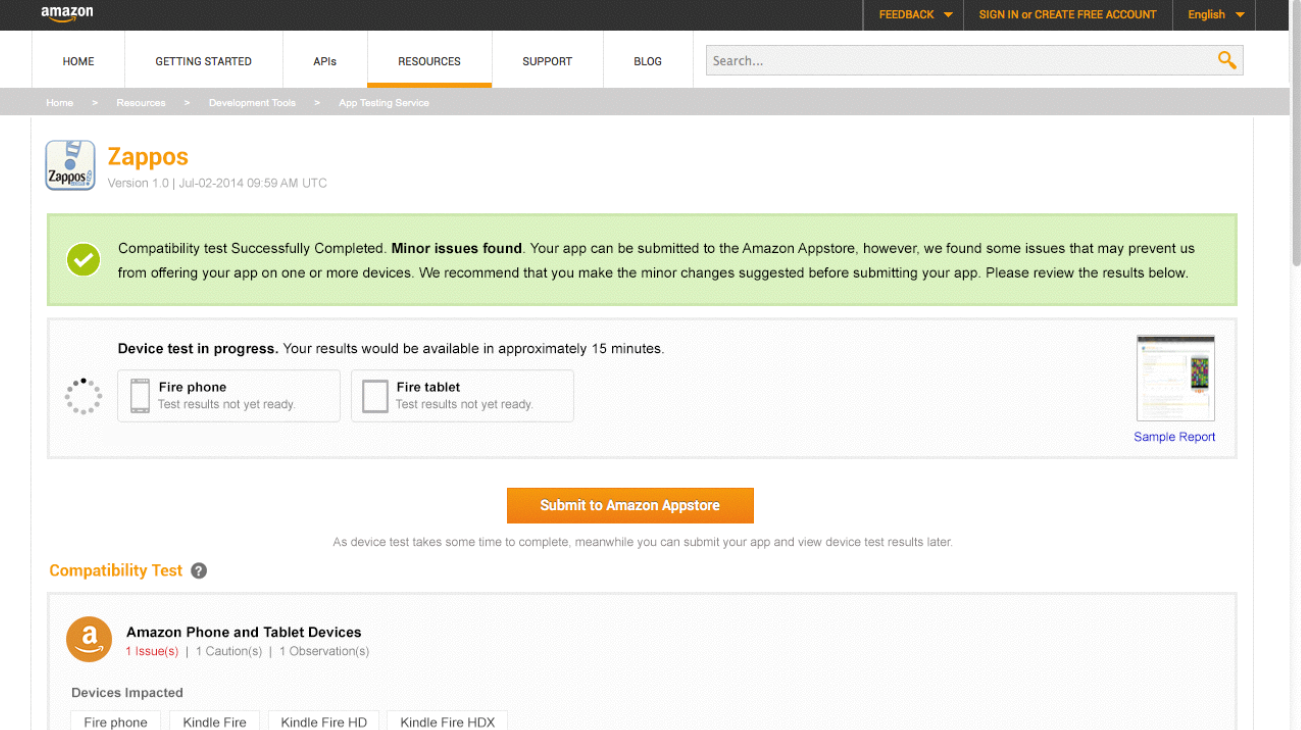
Task: Switch to the RESOURCES tab
Action: [x=429, y=61]
